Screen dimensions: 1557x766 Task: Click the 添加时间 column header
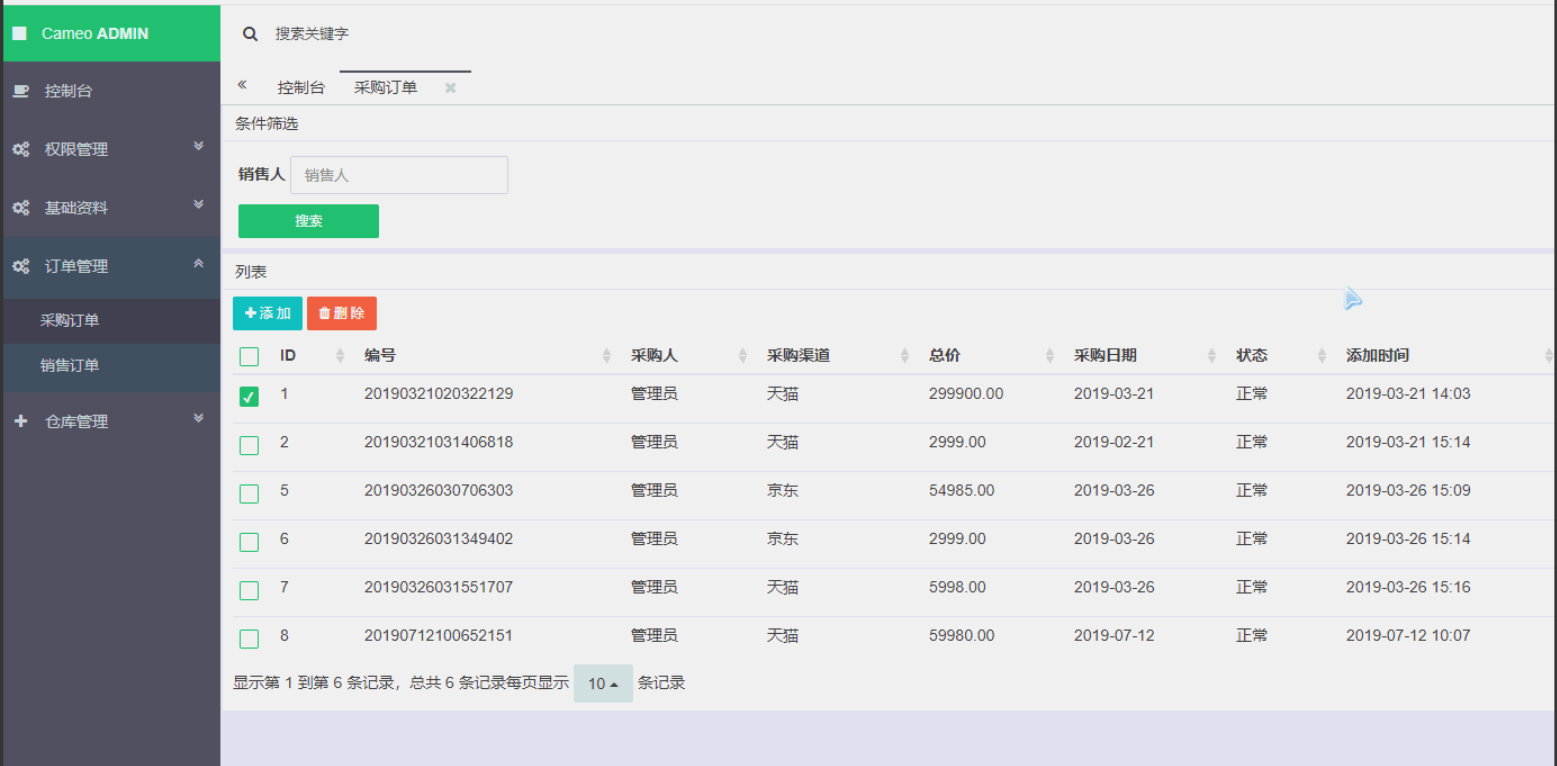[x=1377, y=356]
